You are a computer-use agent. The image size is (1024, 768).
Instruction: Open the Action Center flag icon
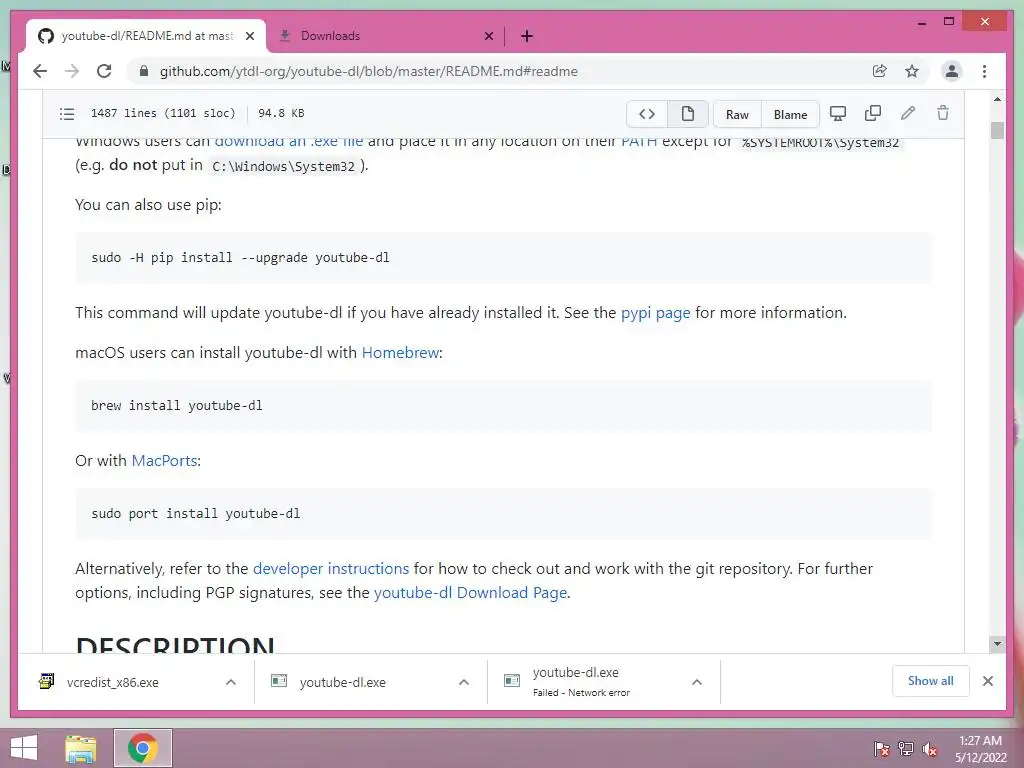click(881, 749)
